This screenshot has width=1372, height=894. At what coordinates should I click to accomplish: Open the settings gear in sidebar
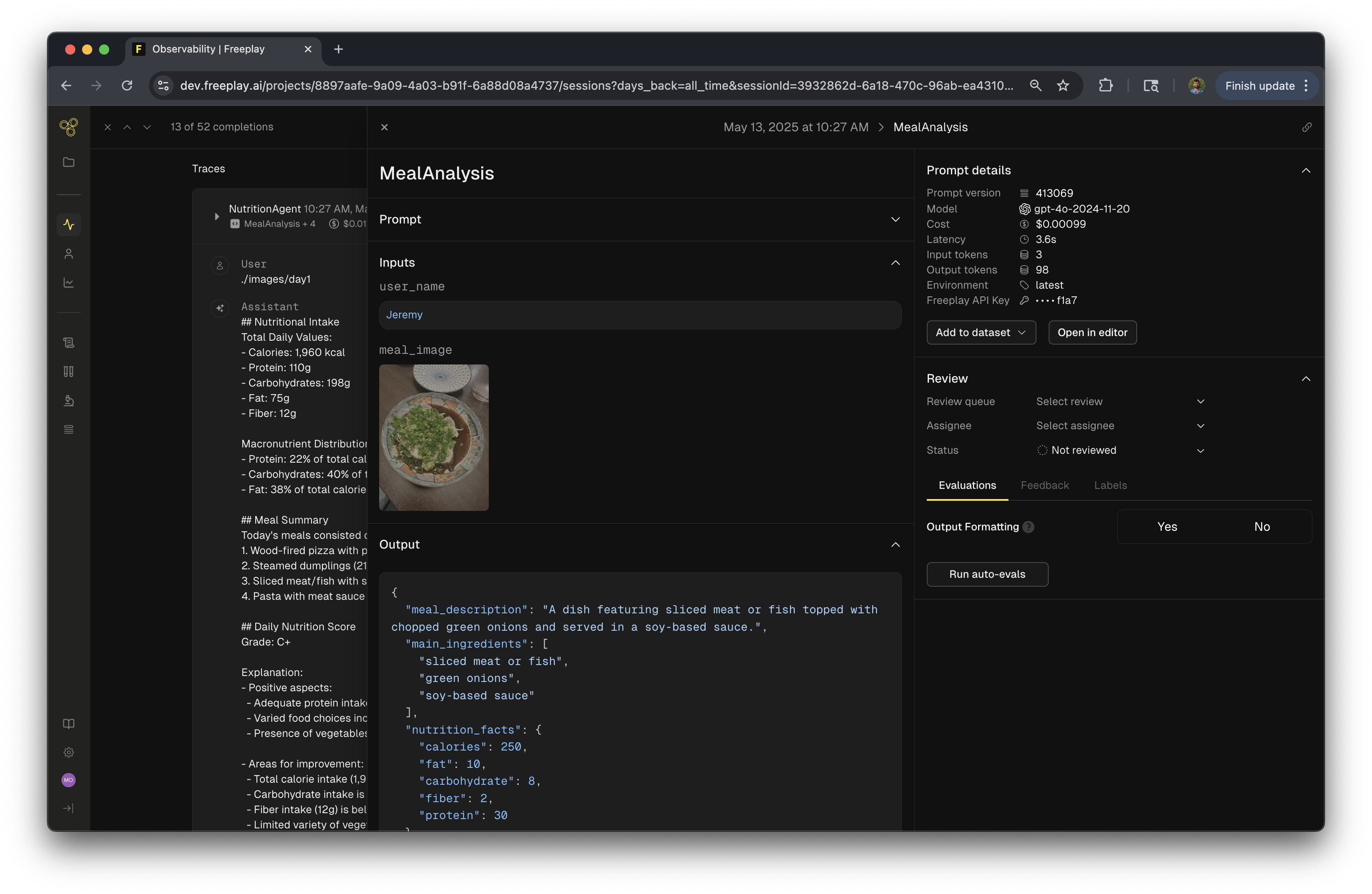click(69, 752)
